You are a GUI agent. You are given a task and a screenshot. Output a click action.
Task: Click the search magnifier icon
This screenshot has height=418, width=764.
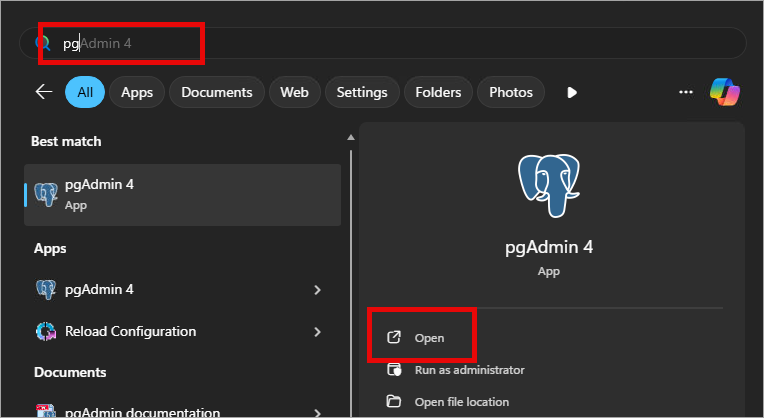[42, 43]
